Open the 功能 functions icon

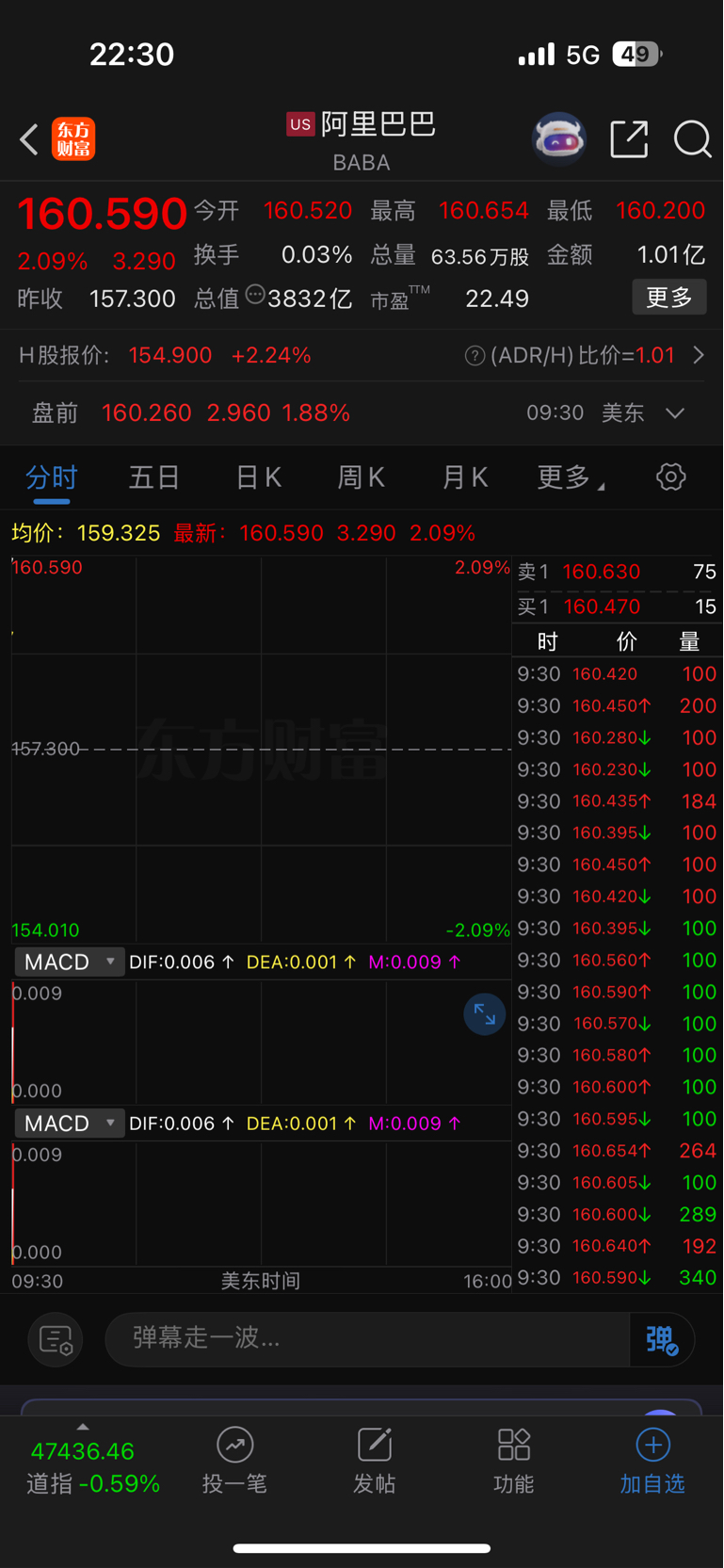pos(514,1445)
